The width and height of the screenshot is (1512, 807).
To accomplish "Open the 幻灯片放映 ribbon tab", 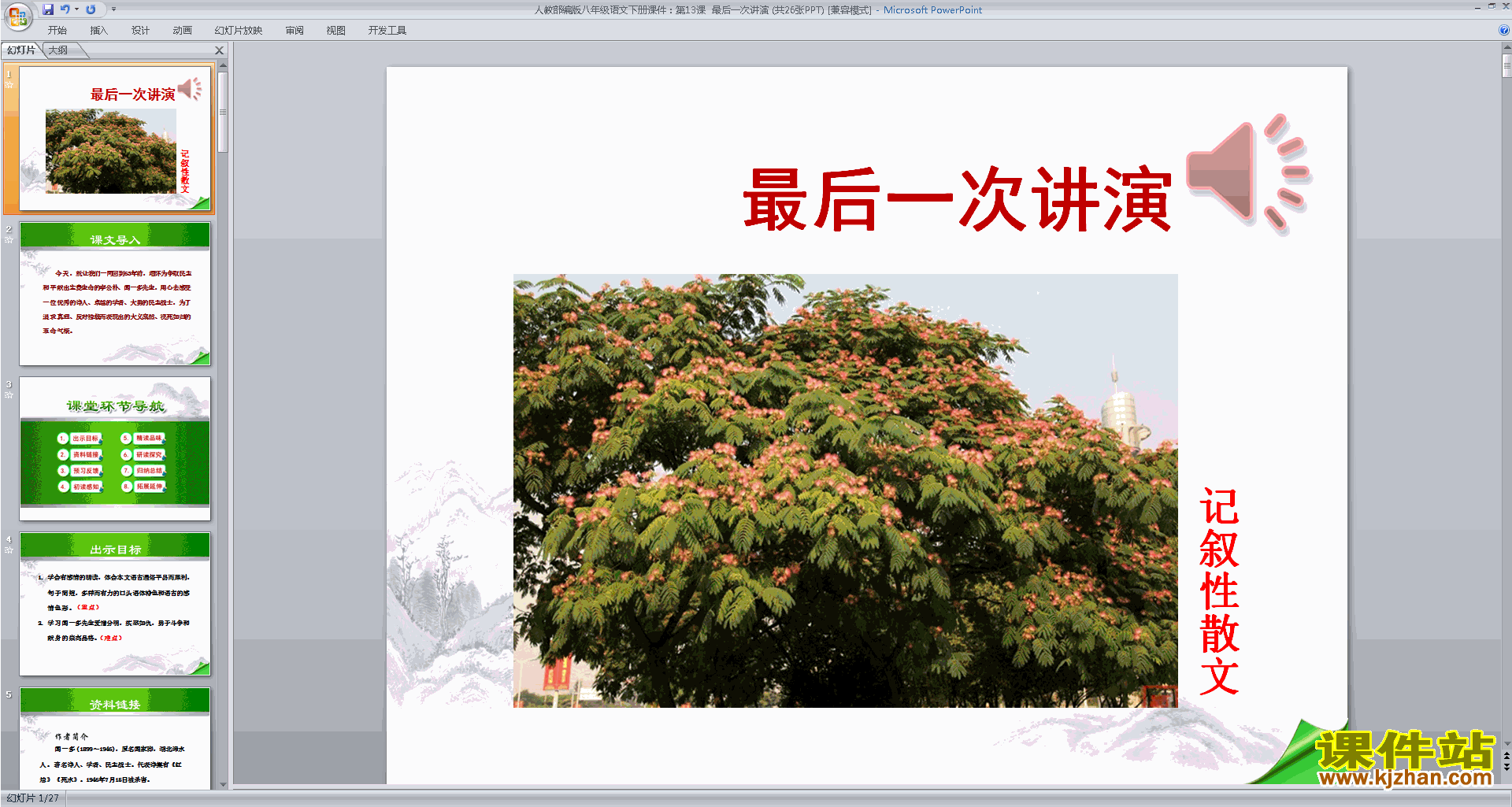I will [238, 31].
